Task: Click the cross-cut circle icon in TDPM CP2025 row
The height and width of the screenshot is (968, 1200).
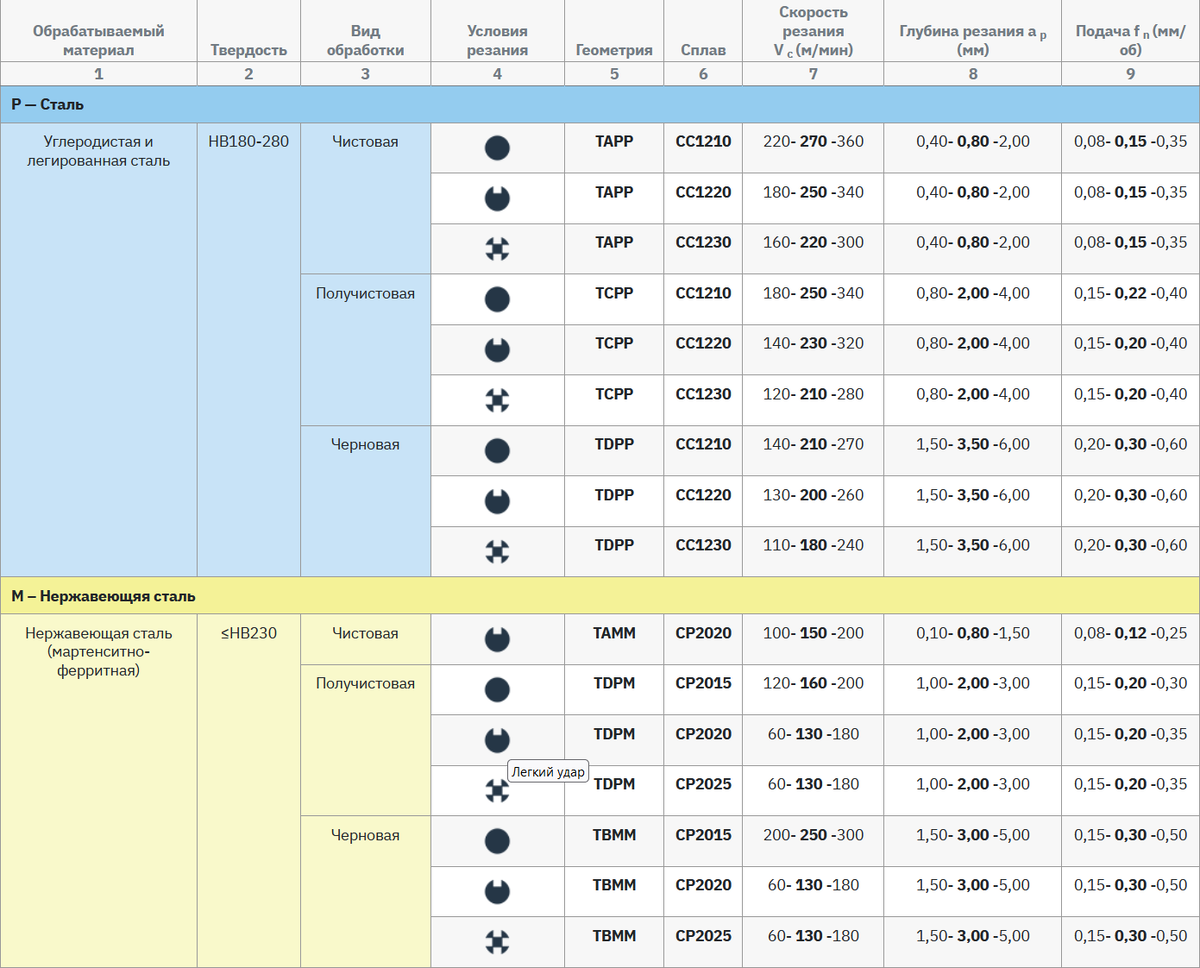Action: (497, 791)
